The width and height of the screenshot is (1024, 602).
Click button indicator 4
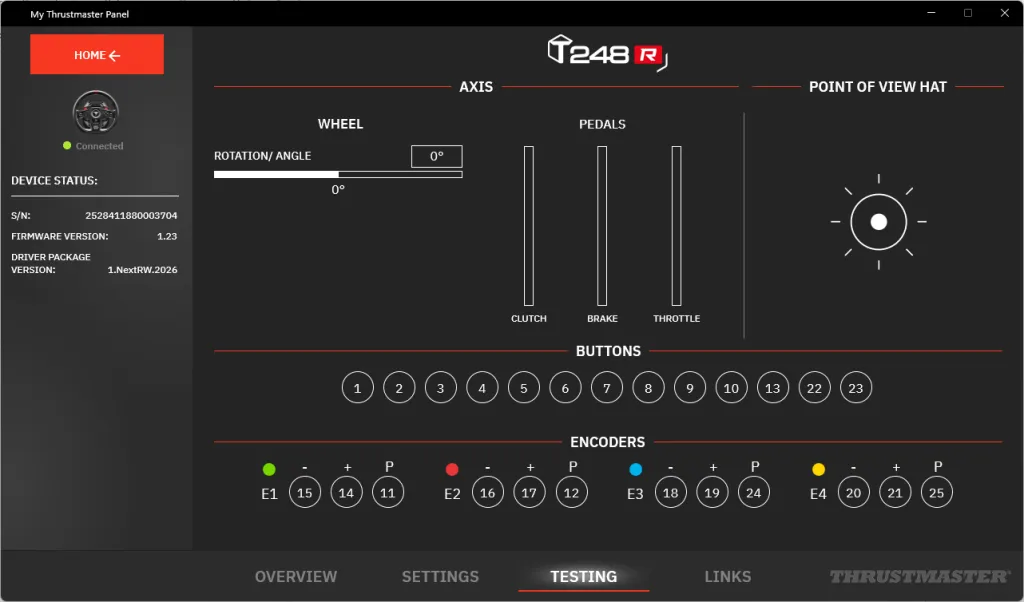click(x=482, y=388)
